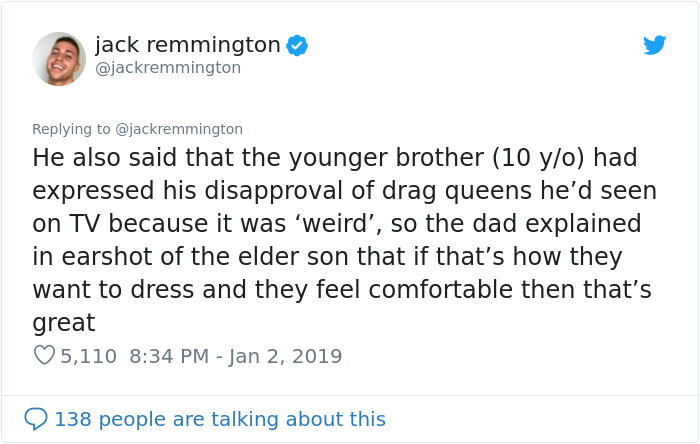700x444 pixels.
Task: Click the mention in 'Replying to @jackremmington'
Action: tap(179, 129)
